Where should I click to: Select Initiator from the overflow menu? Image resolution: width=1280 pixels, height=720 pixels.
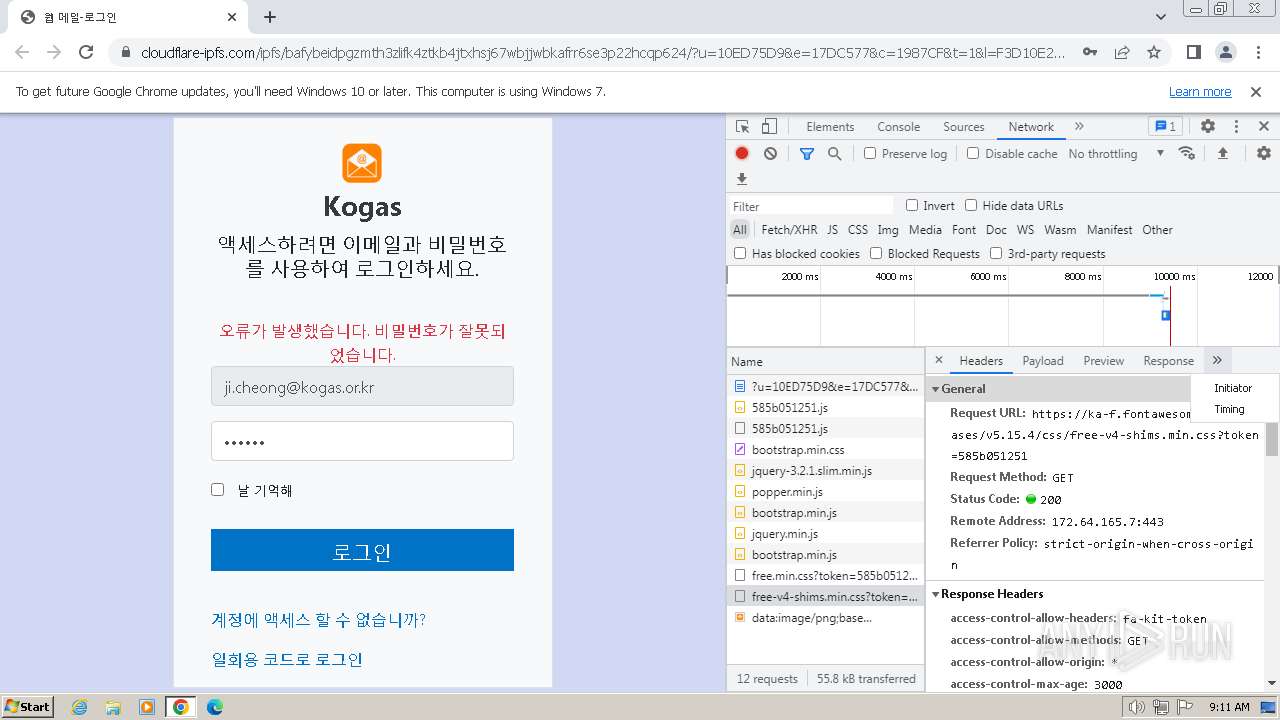1233,388
